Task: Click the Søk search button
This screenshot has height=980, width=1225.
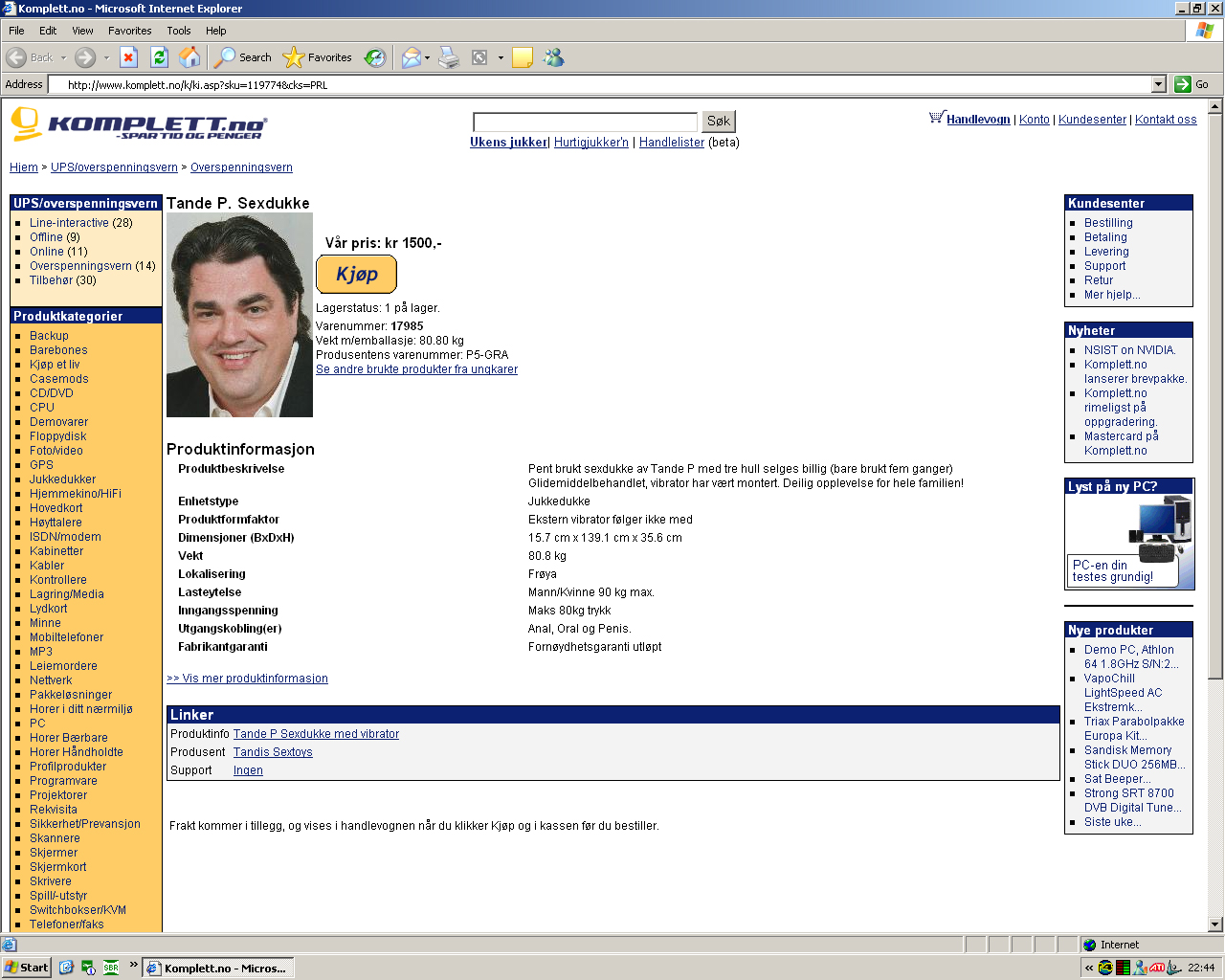Action: (719, 121)
